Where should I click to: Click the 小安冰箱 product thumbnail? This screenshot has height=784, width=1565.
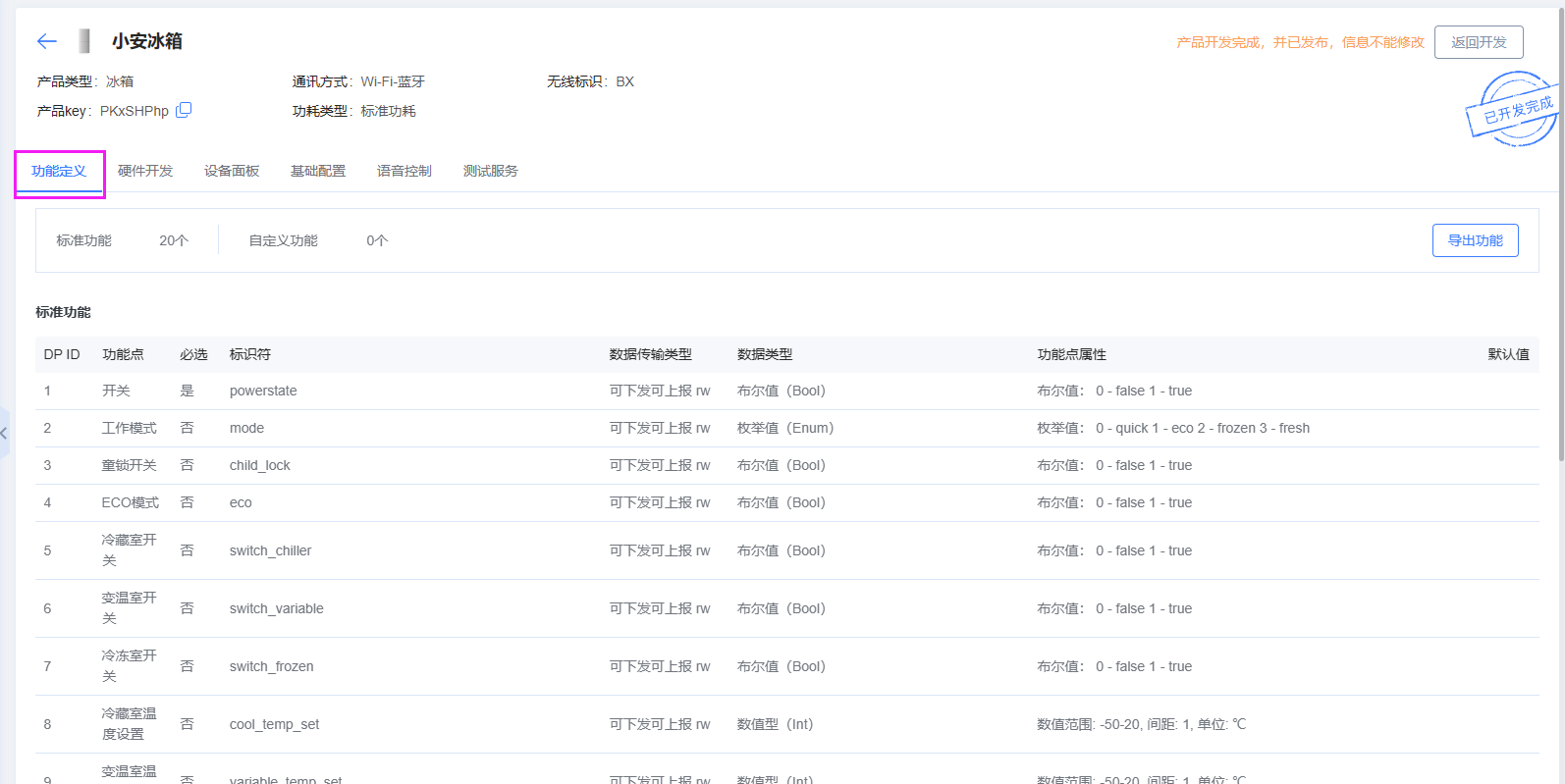pos(84,41)
